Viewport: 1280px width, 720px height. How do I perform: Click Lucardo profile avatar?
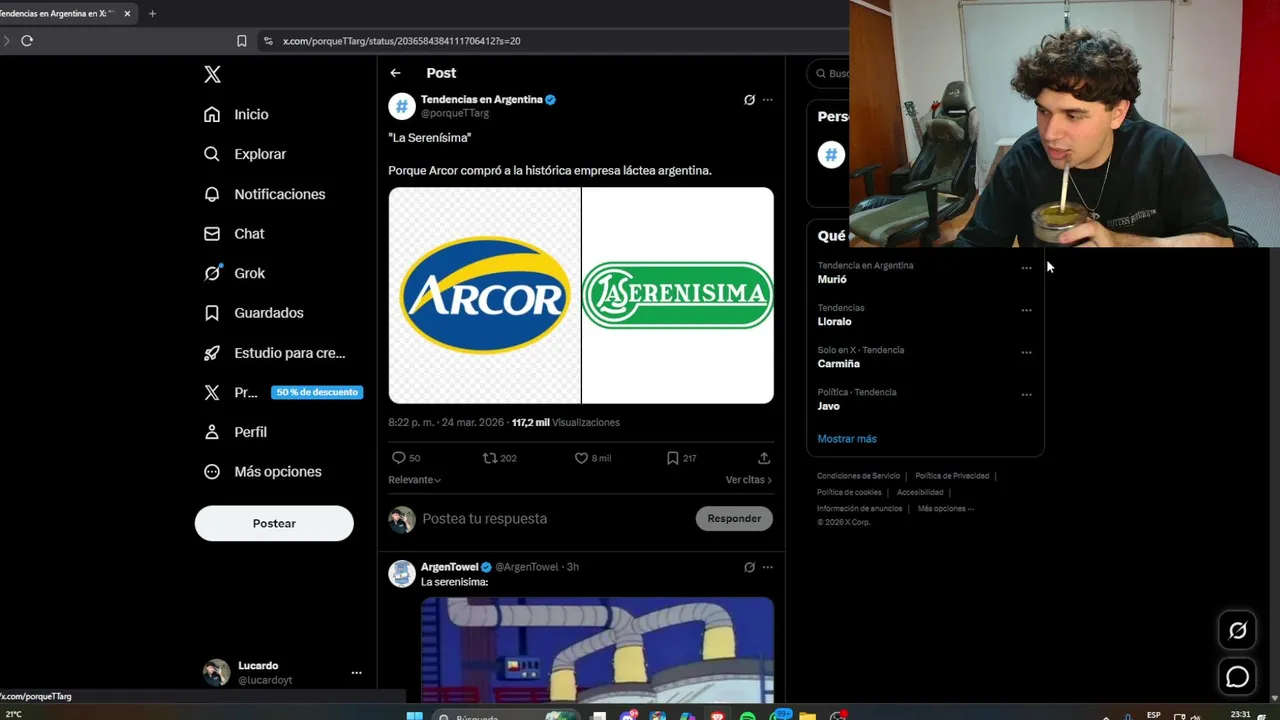tap(216, 673)
